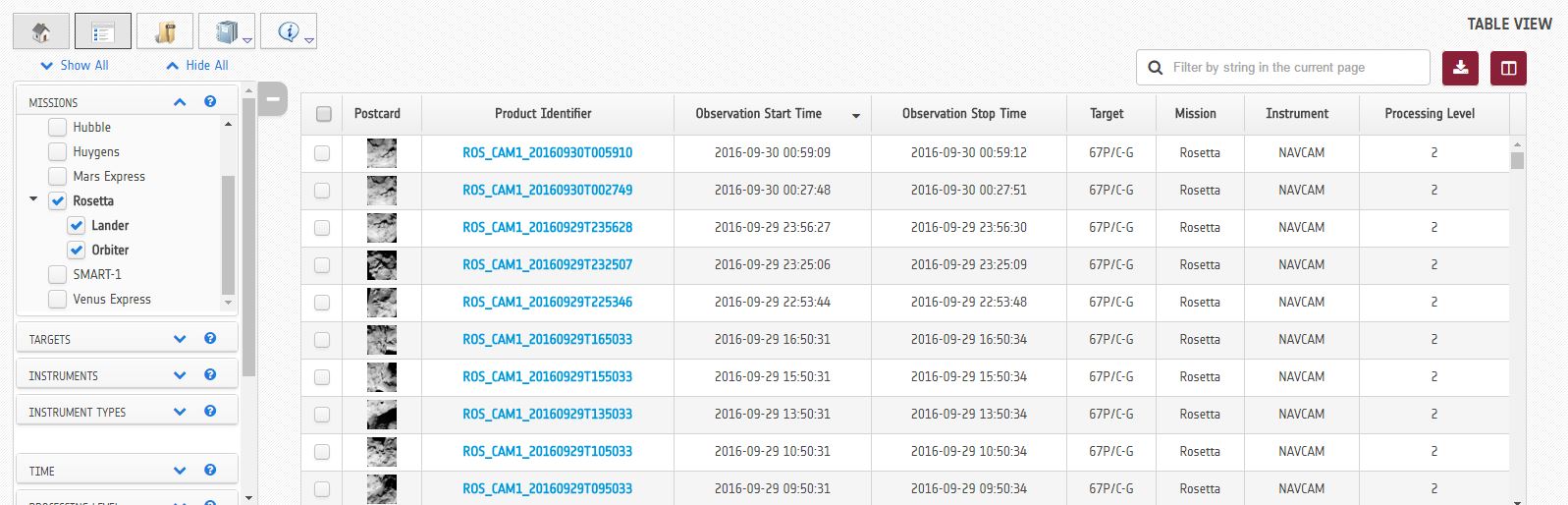Uncheck the Rosetta mission checkbox
The image size is (1568, 505).
coord(58,200)
